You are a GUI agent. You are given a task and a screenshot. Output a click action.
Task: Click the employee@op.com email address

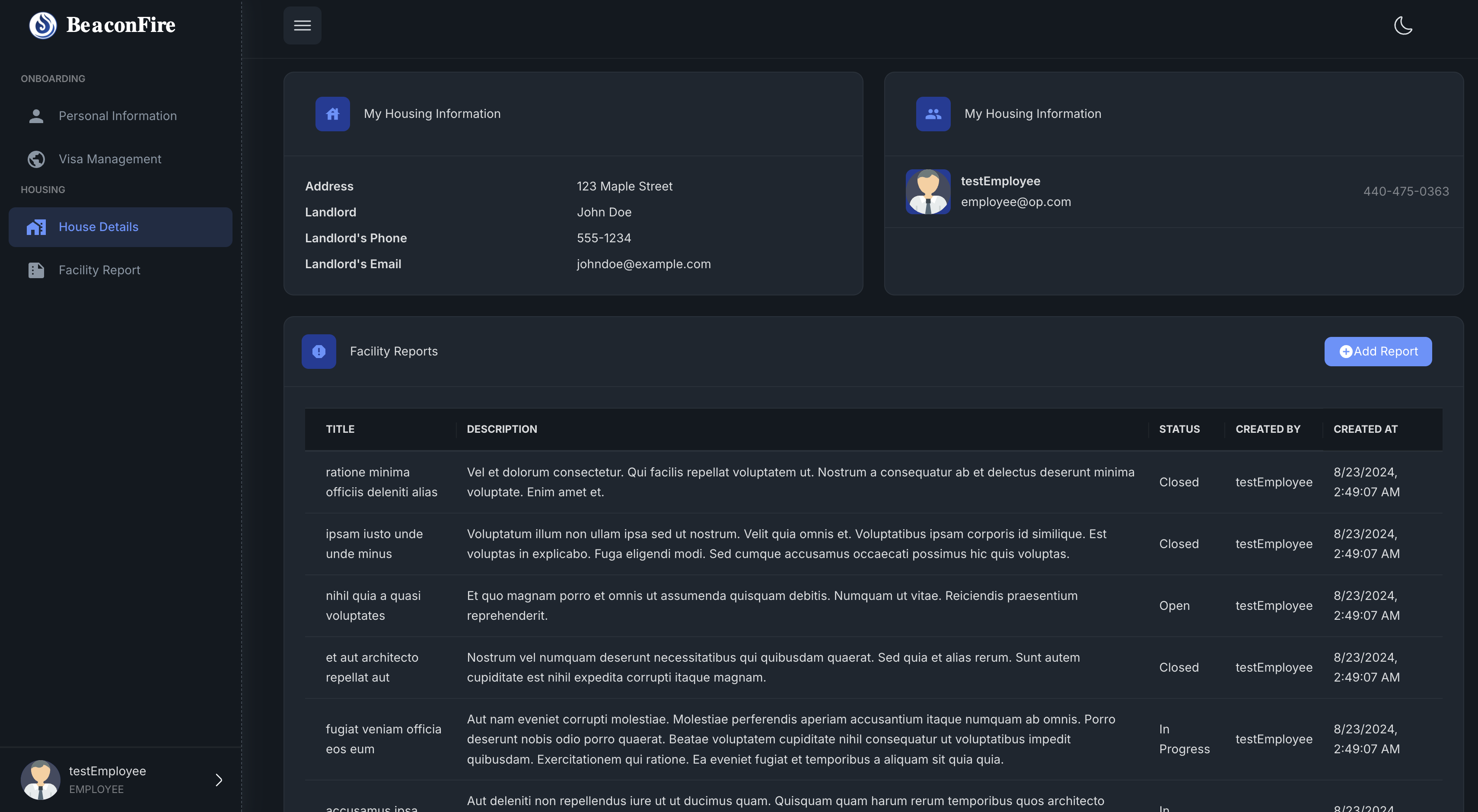pos(1016,202)
